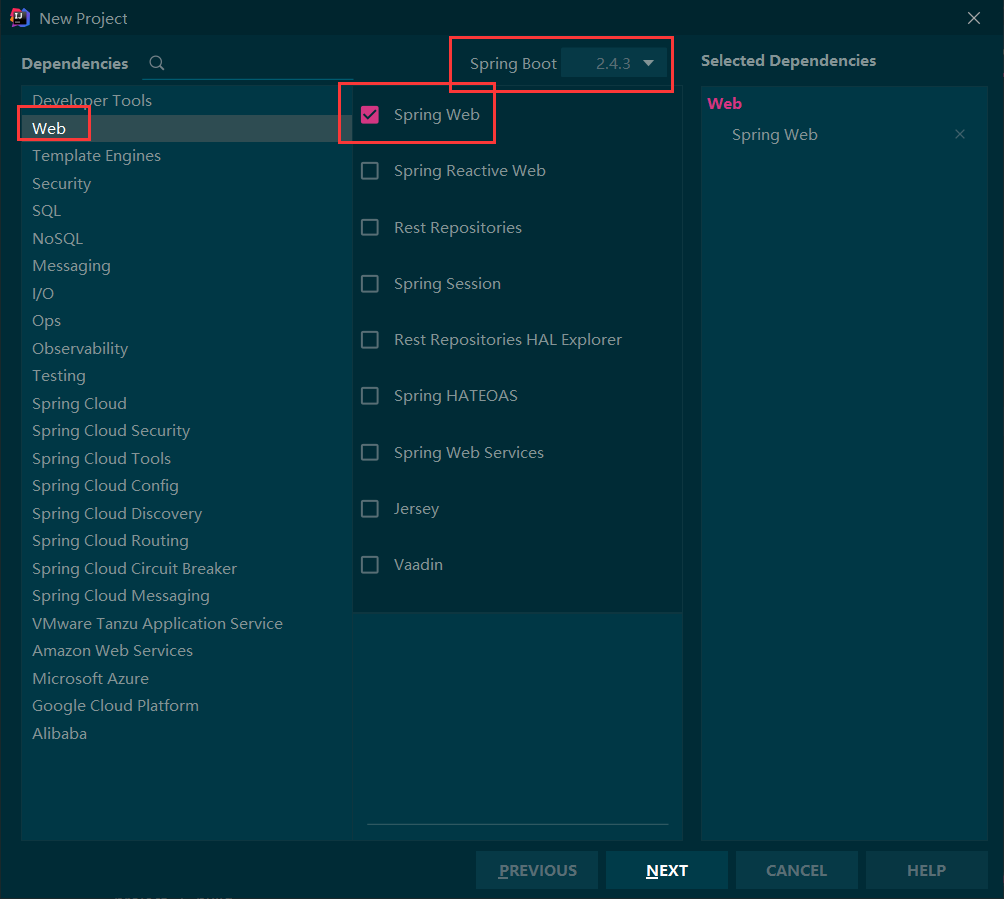Choose the Security category

[186, 183]
